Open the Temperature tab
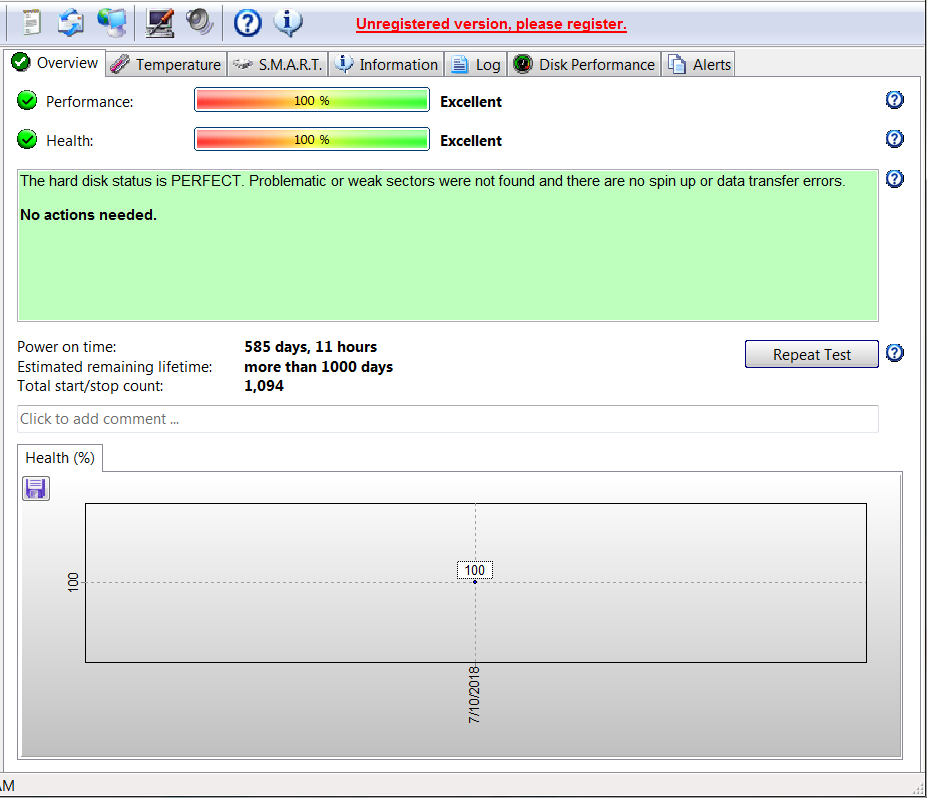927x798 pixels. [x=167, y=64]
